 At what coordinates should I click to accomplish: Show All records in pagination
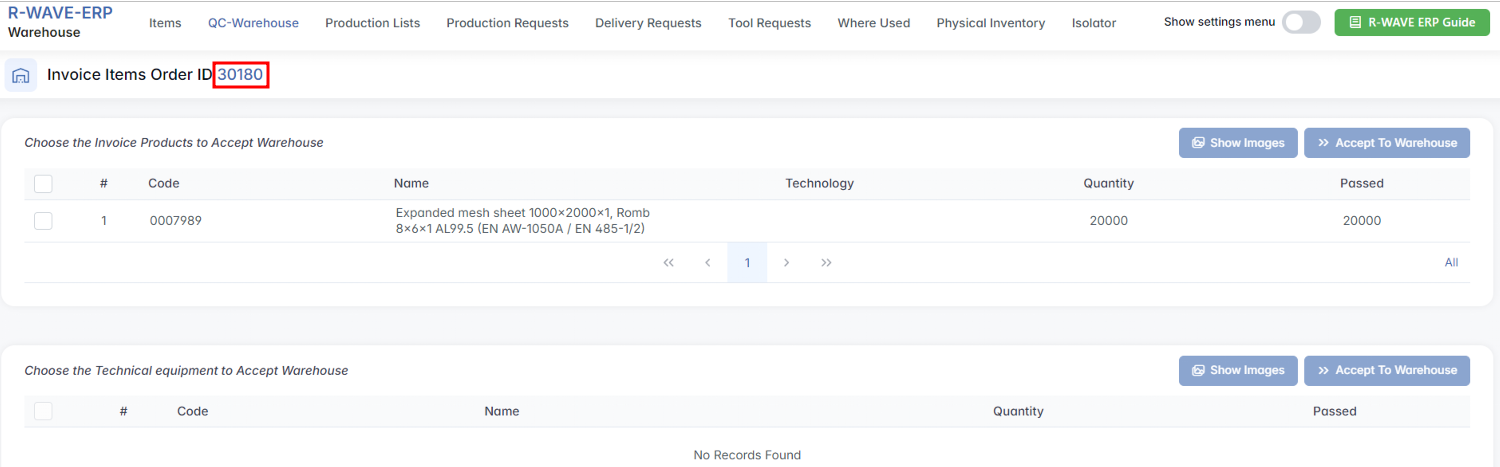[1451, 263]
